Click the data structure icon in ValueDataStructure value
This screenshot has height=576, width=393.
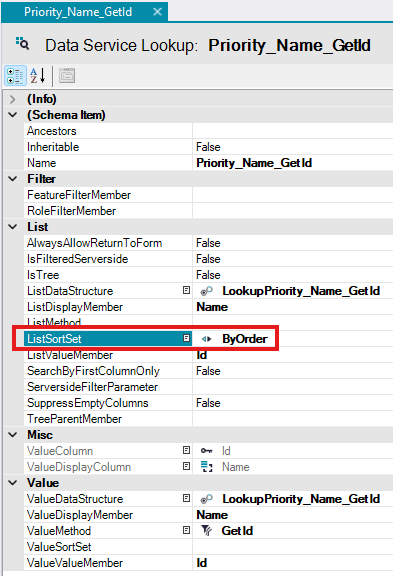(206, 499)
